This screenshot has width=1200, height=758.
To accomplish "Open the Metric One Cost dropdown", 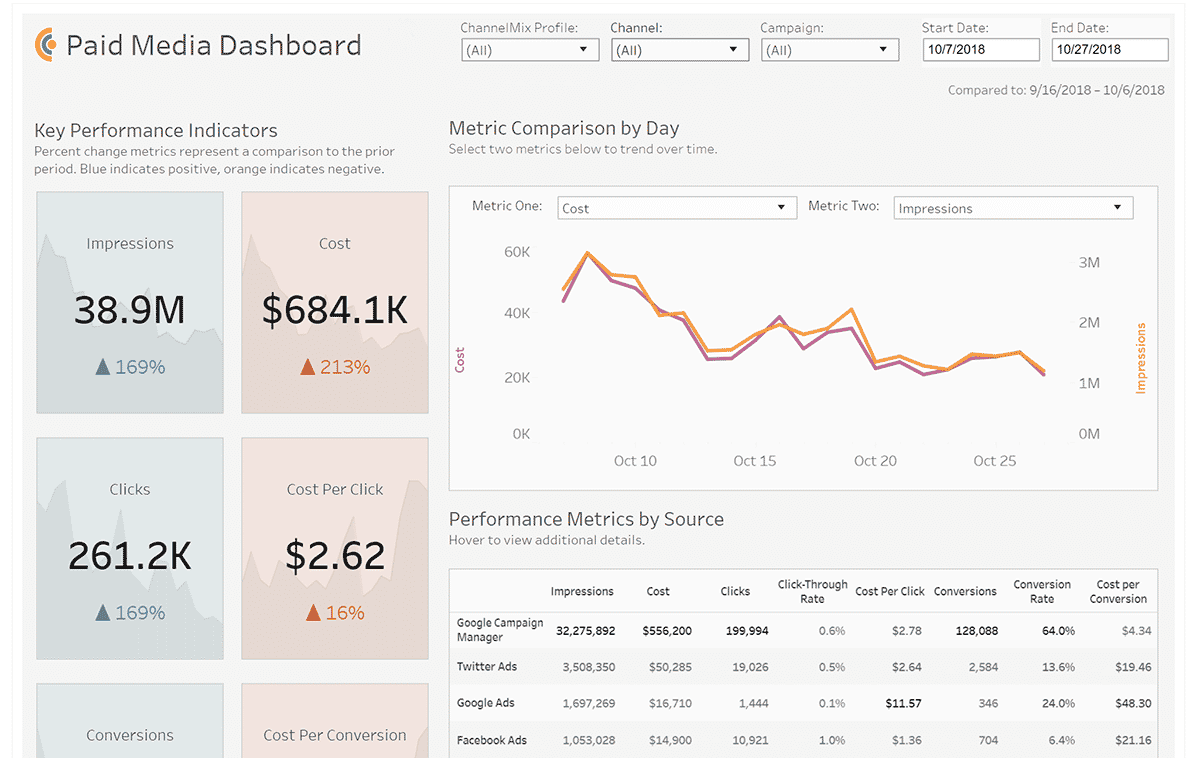I will click(677, 208).
